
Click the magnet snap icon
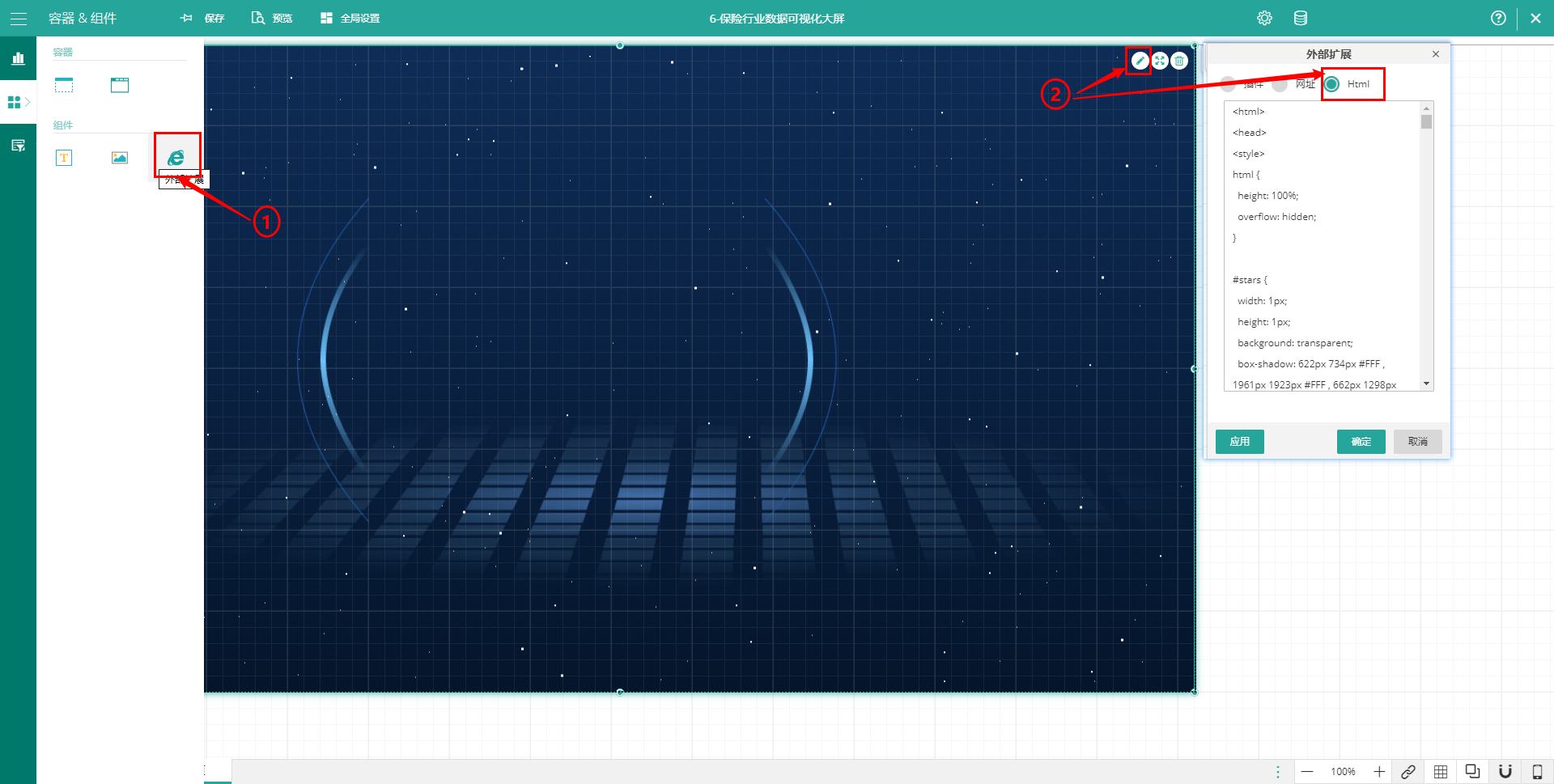point(1505,771)
